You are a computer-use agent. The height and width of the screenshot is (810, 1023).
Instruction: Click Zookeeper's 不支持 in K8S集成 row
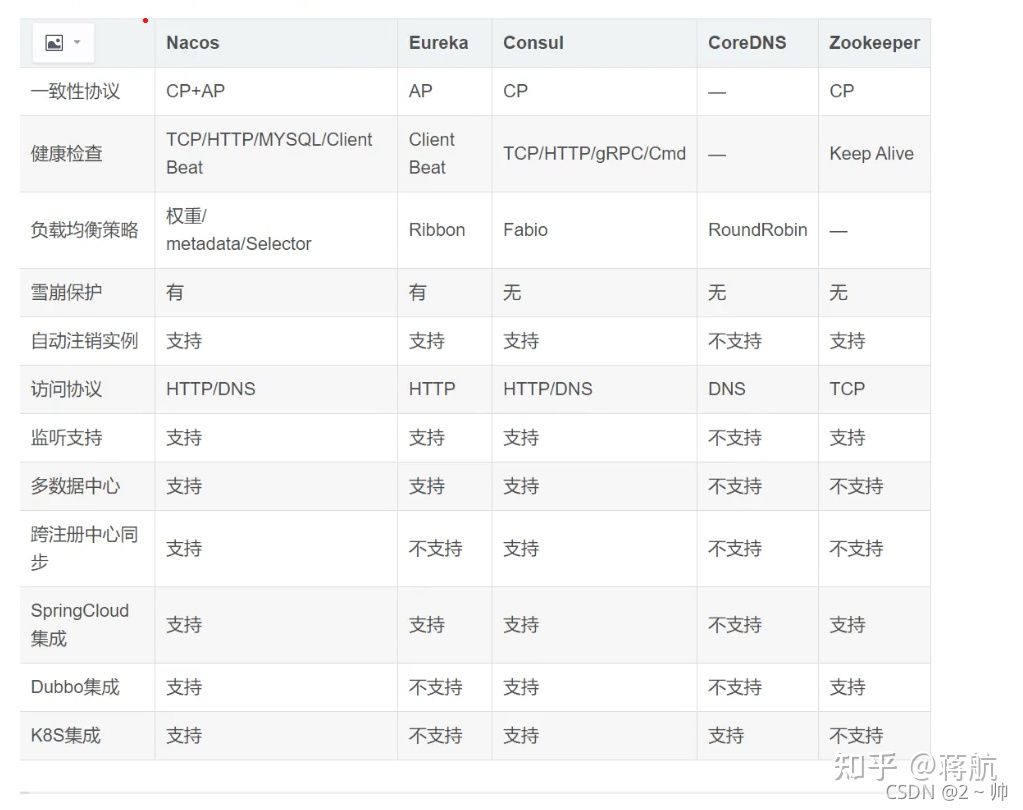tap(855, 736)
